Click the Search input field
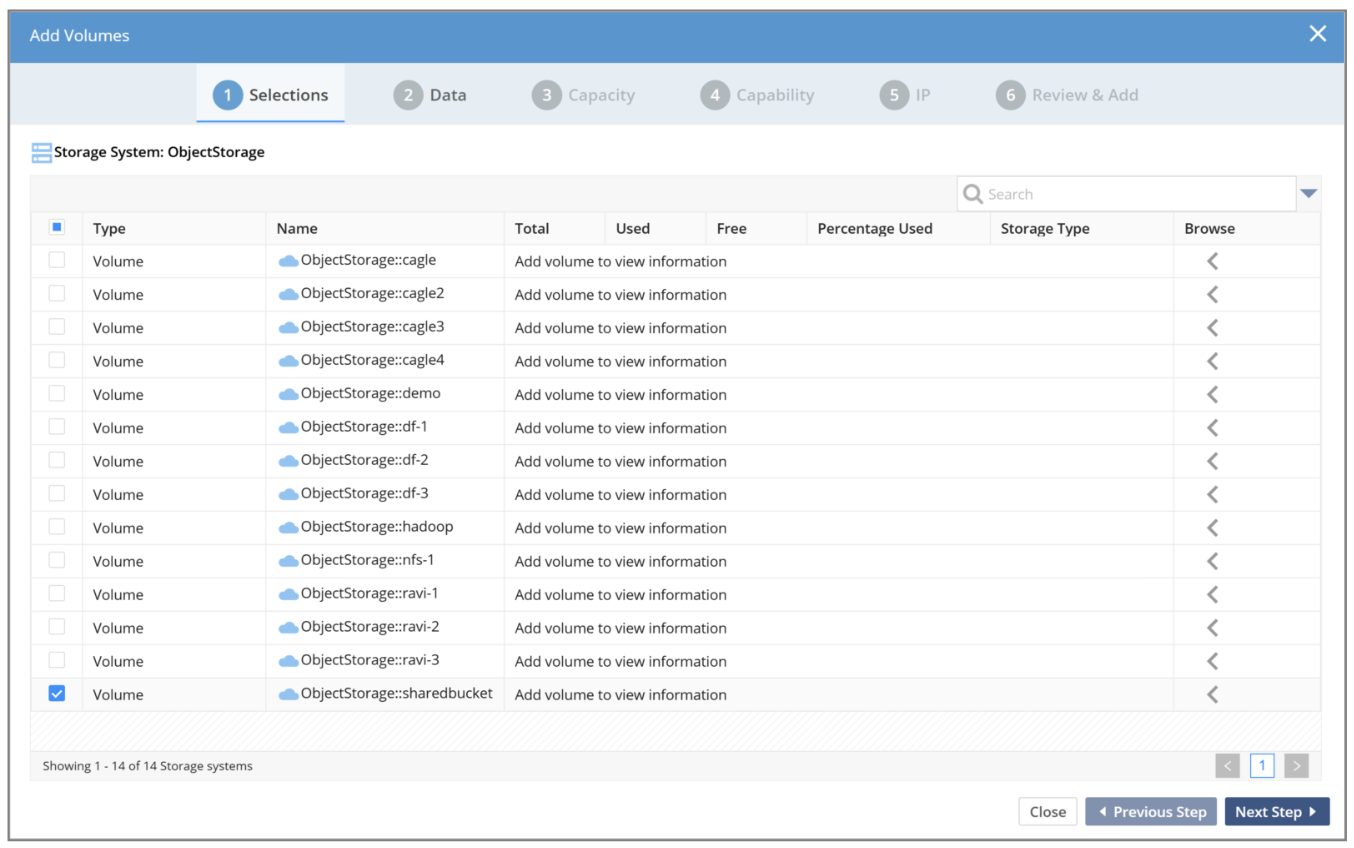Screen dimensions: 1354x848 click(x=1127, y=194)
